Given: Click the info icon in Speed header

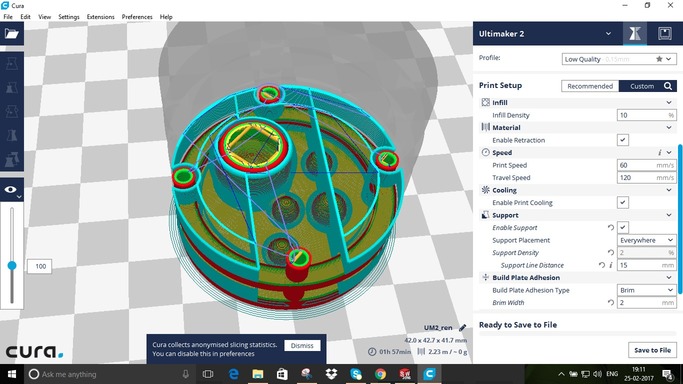Looking at the screenshot, I should (659, 153).
